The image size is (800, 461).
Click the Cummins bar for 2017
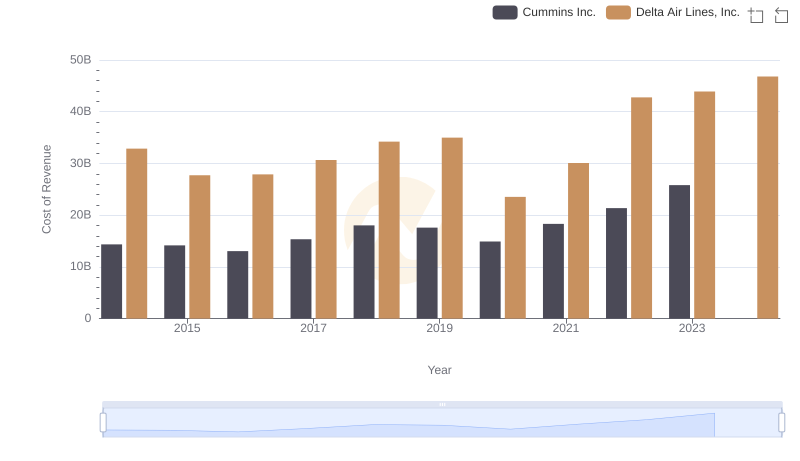click(x=301, y=279)
